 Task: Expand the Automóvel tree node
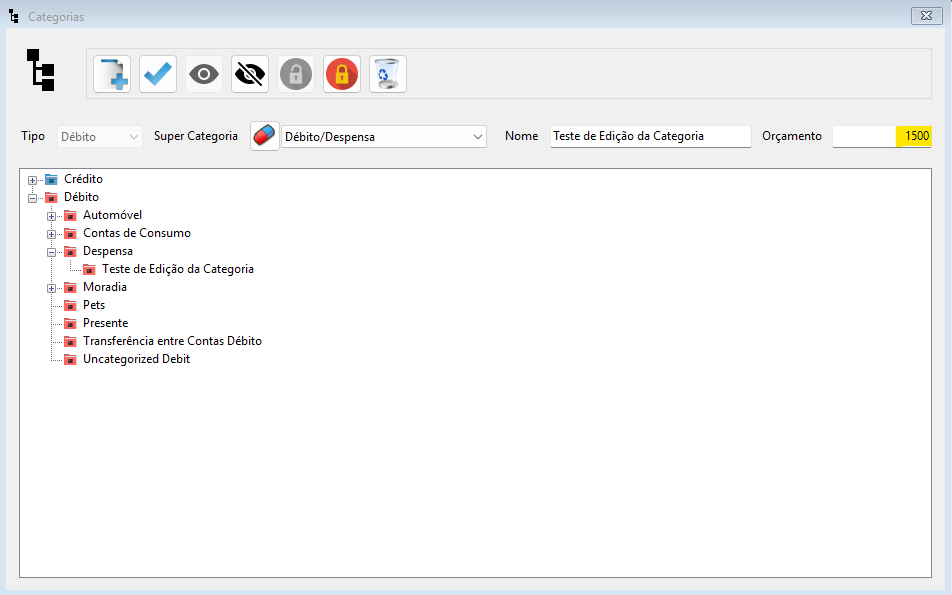pyautogui.click(x=52, y=216)
